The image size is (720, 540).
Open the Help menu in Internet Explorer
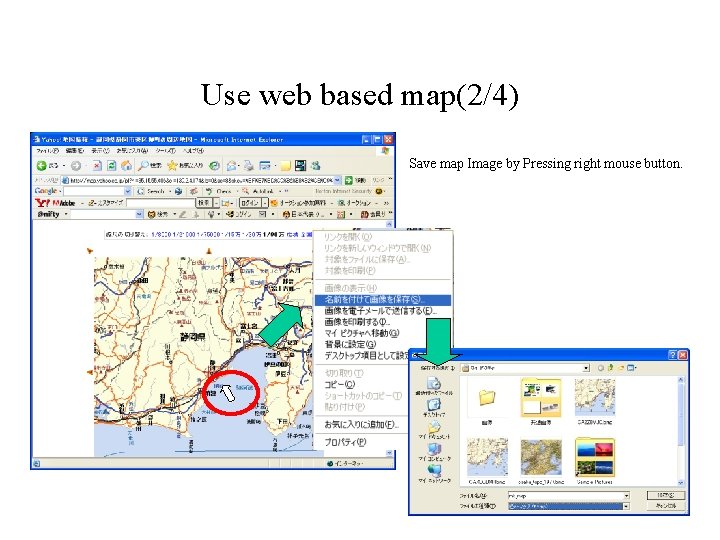(x=193, y=150)
